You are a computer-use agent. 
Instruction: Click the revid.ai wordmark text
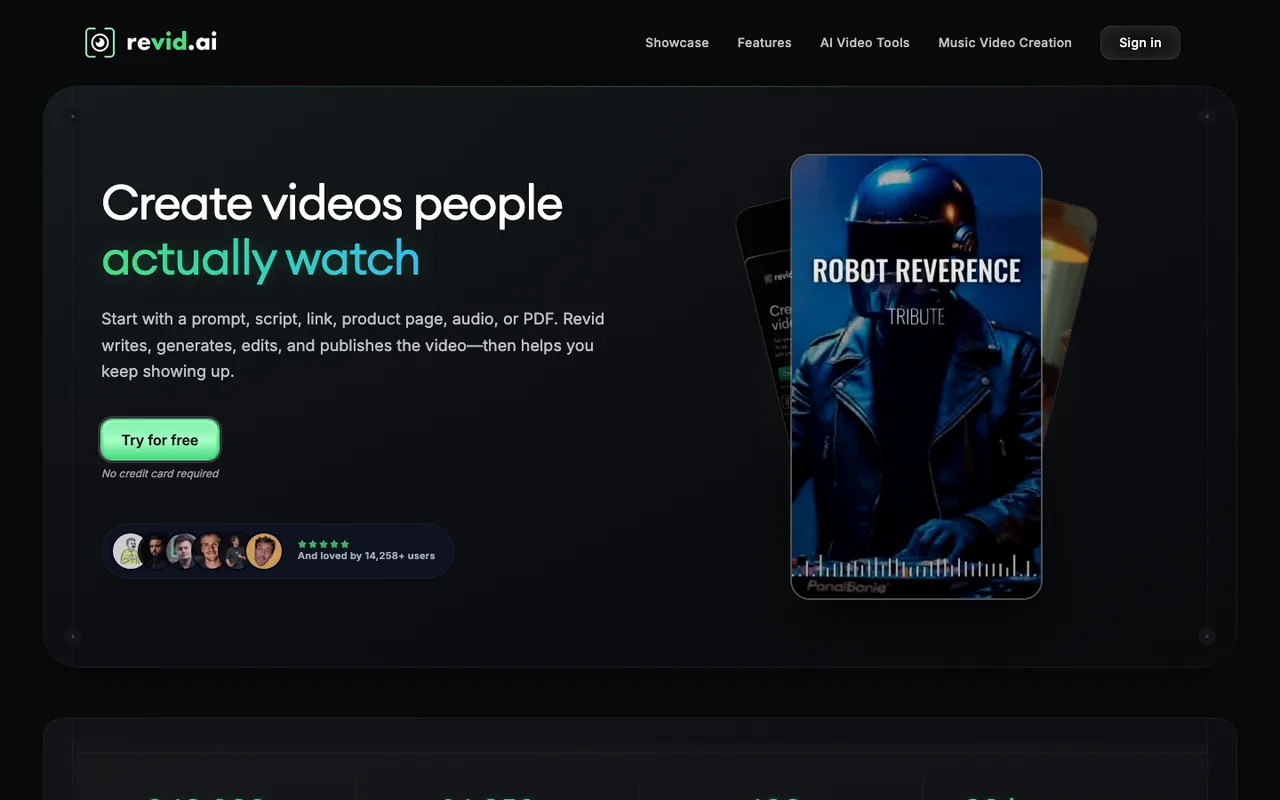[172, 42]
